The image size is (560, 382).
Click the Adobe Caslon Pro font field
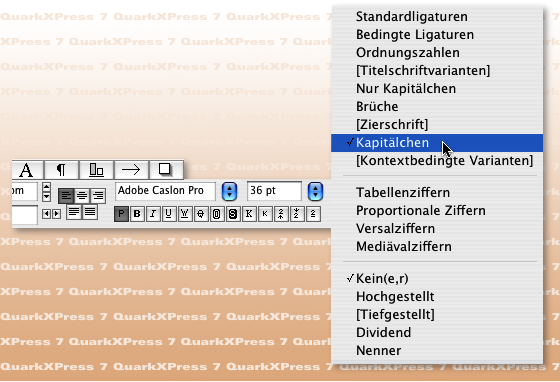tap(165, 191)
